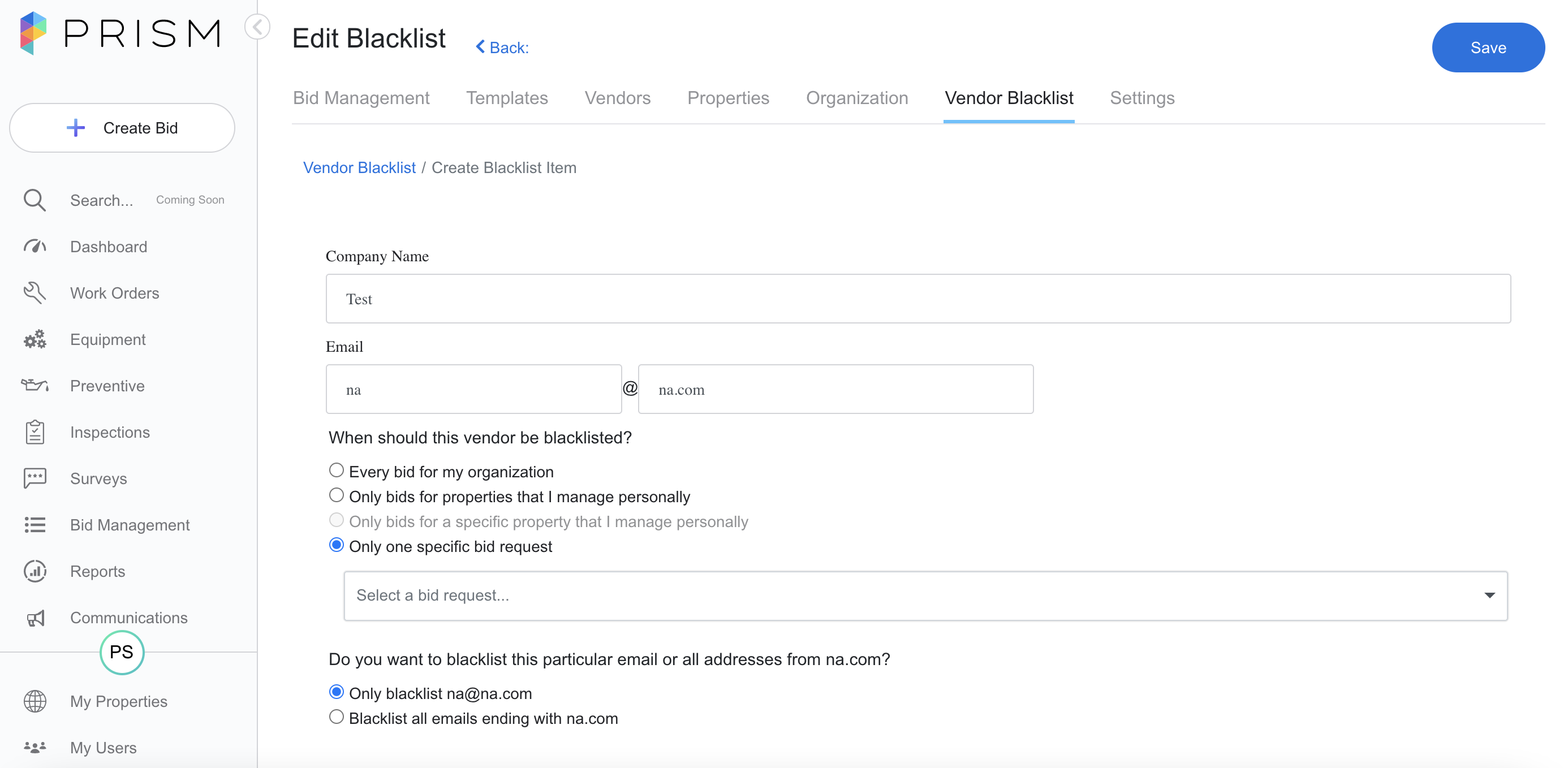
Task: Click the search magnifier icon
Action: 35,200
